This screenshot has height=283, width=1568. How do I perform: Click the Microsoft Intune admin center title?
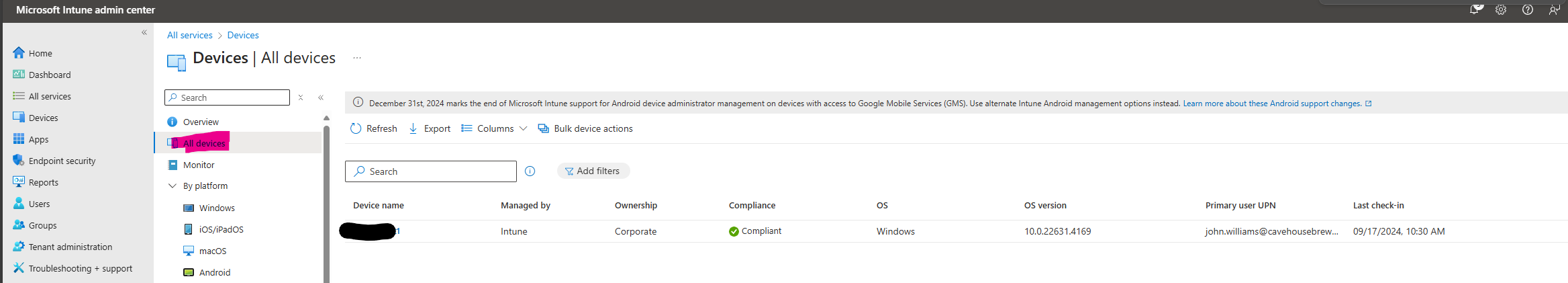click(x=85, y=10)
